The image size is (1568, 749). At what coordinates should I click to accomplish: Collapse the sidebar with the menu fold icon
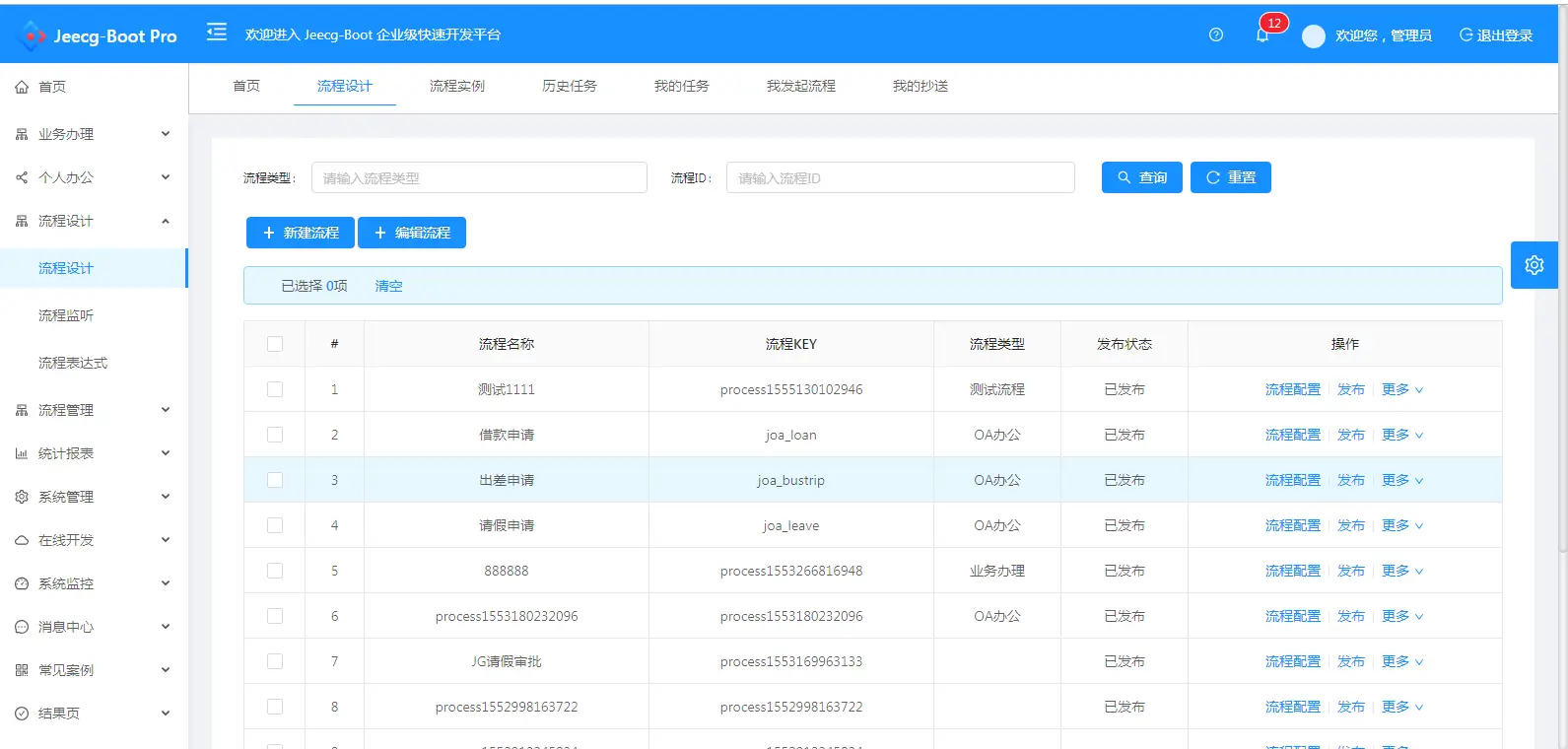tap(217, 33)
